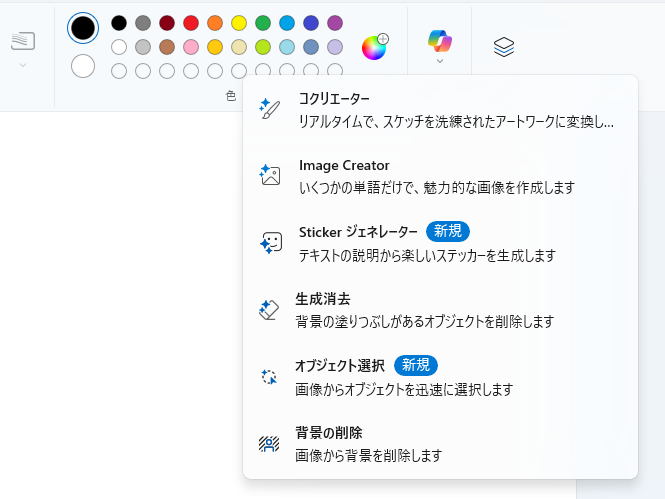Select the 背景の削除 menu item

[440, 444]
